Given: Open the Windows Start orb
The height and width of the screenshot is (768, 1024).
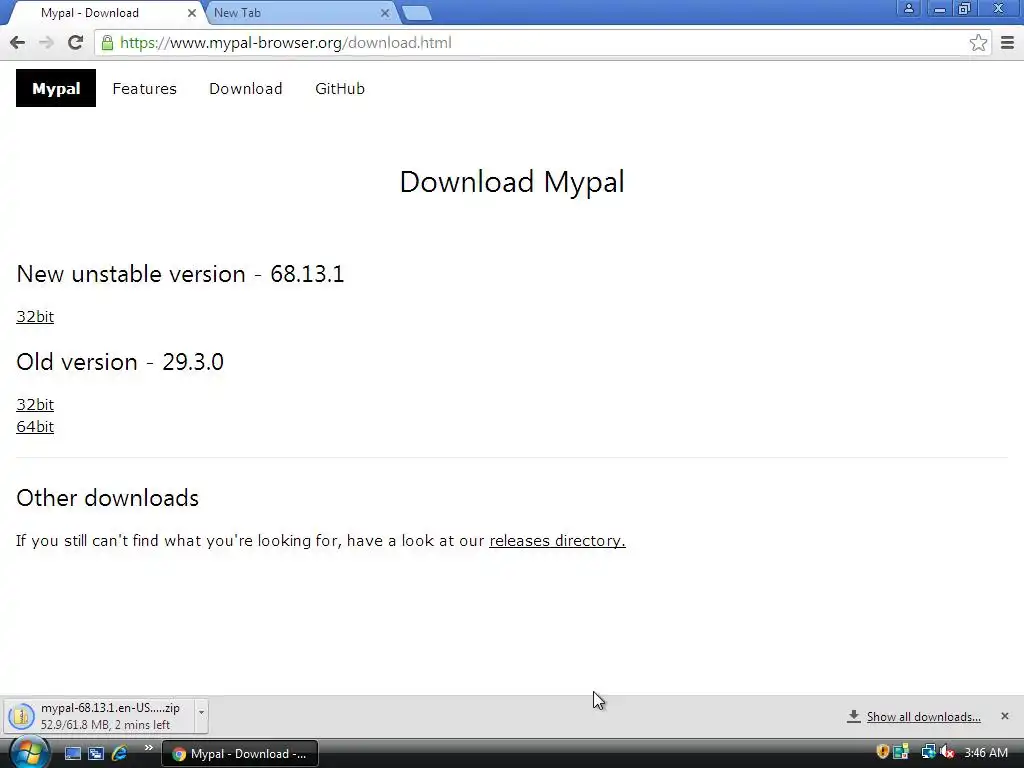Looking at the screenshot, I should 29,752.
